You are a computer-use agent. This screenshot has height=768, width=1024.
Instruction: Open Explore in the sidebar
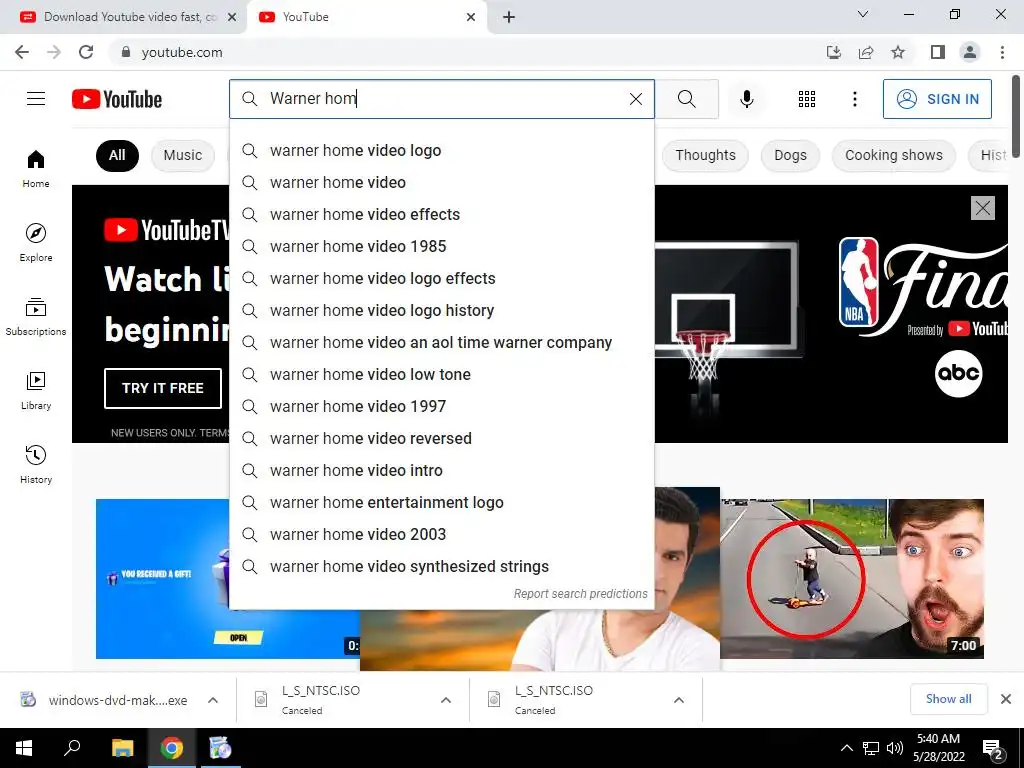point(36,242)
